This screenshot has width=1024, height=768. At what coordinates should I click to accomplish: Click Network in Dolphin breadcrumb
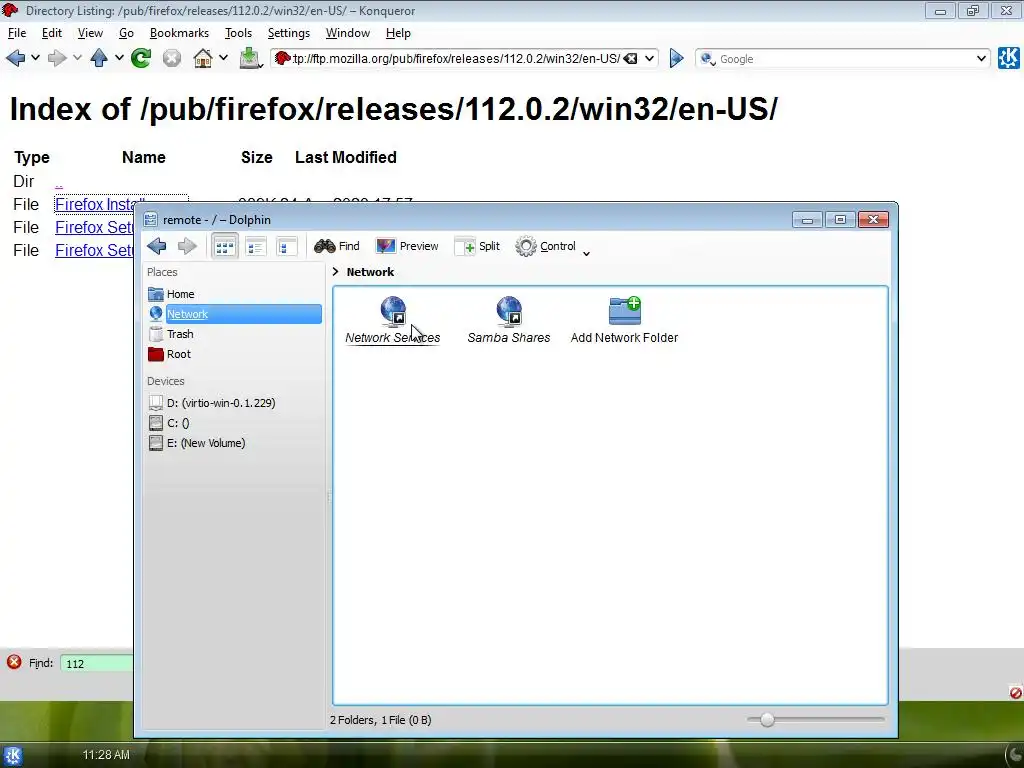point(370,272)
